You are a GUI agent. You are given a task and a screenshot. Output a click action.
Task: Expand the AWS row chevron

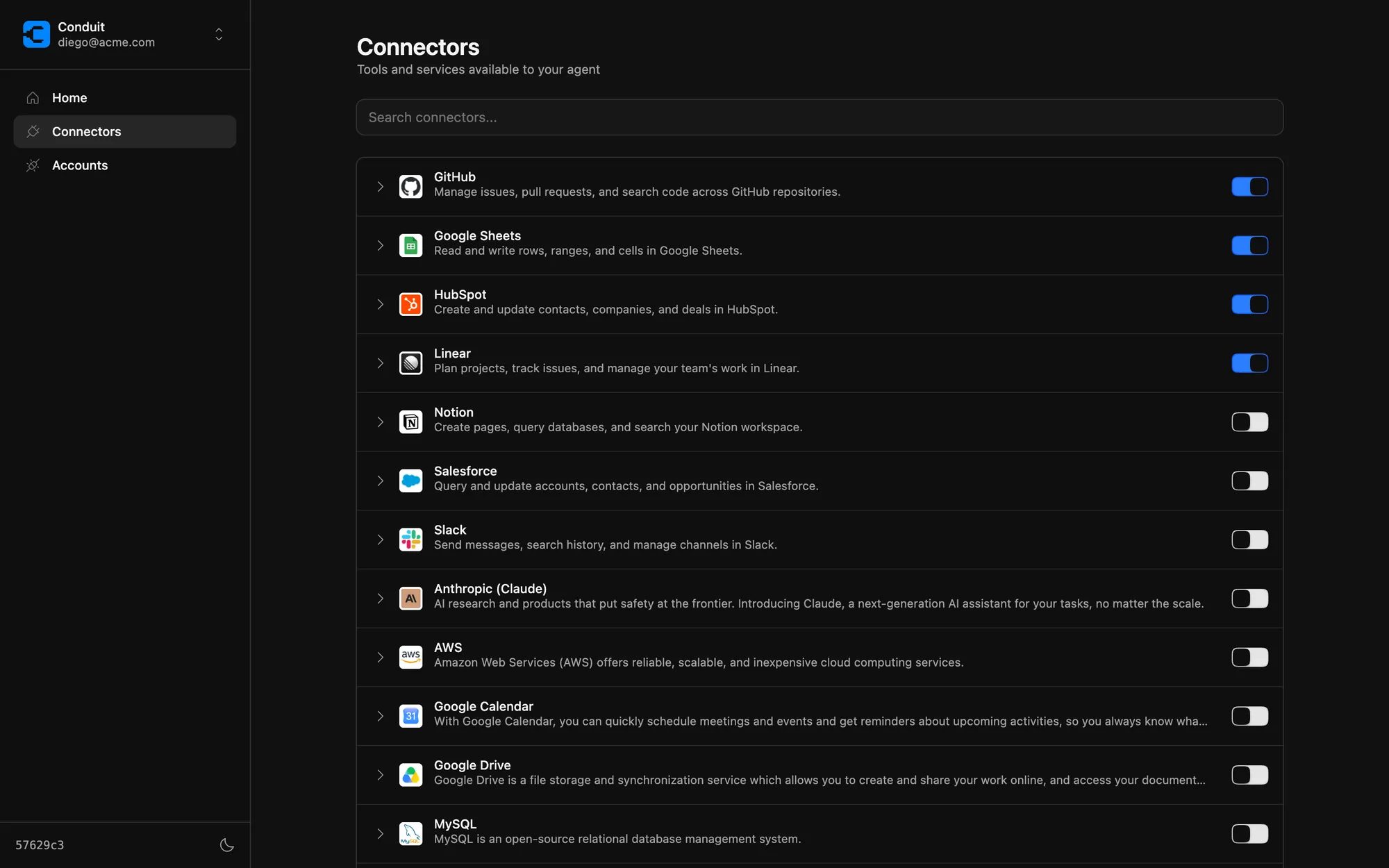pyautogui.click(x=380, y=657)
